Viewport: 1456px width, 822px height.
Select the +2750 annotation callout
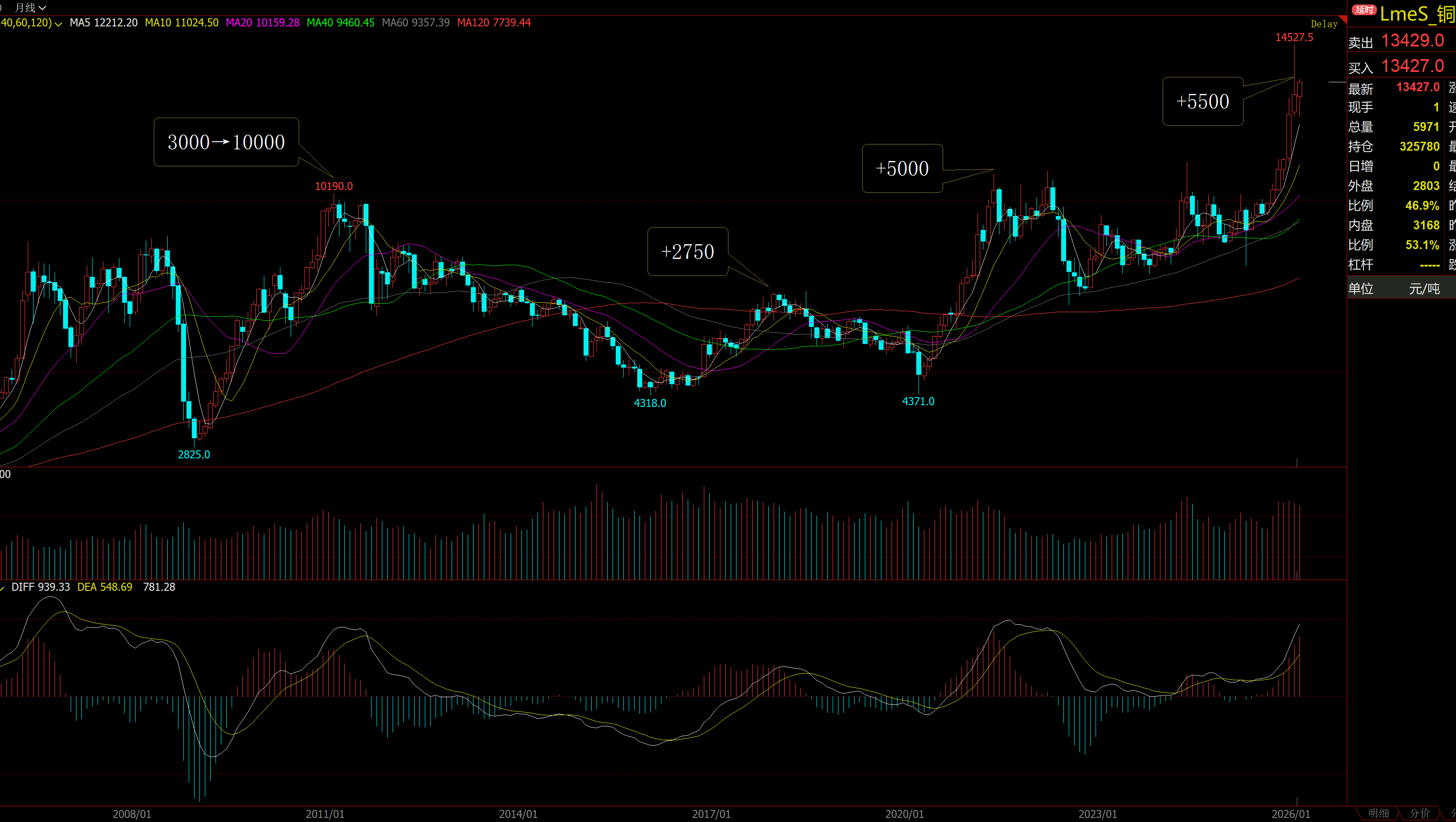tap(687, 252)
